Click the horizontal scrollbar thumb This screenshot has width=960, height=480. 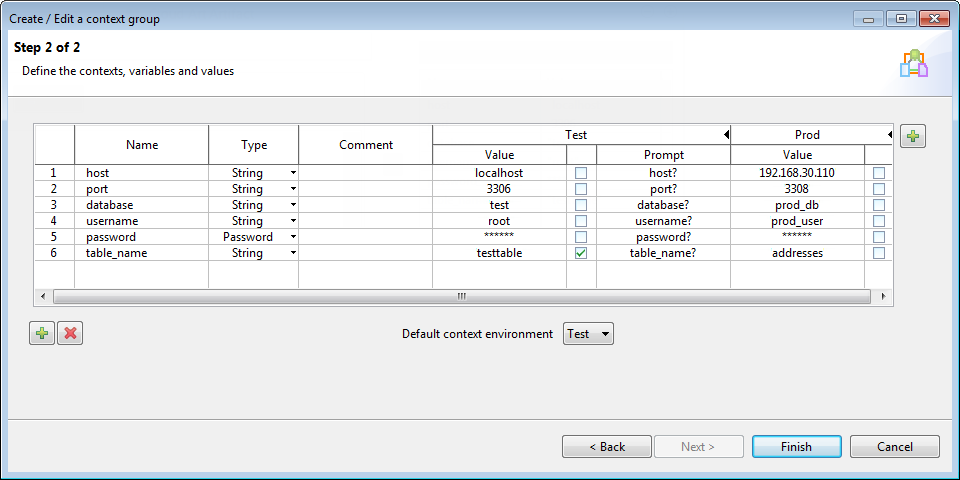(462, 296)
